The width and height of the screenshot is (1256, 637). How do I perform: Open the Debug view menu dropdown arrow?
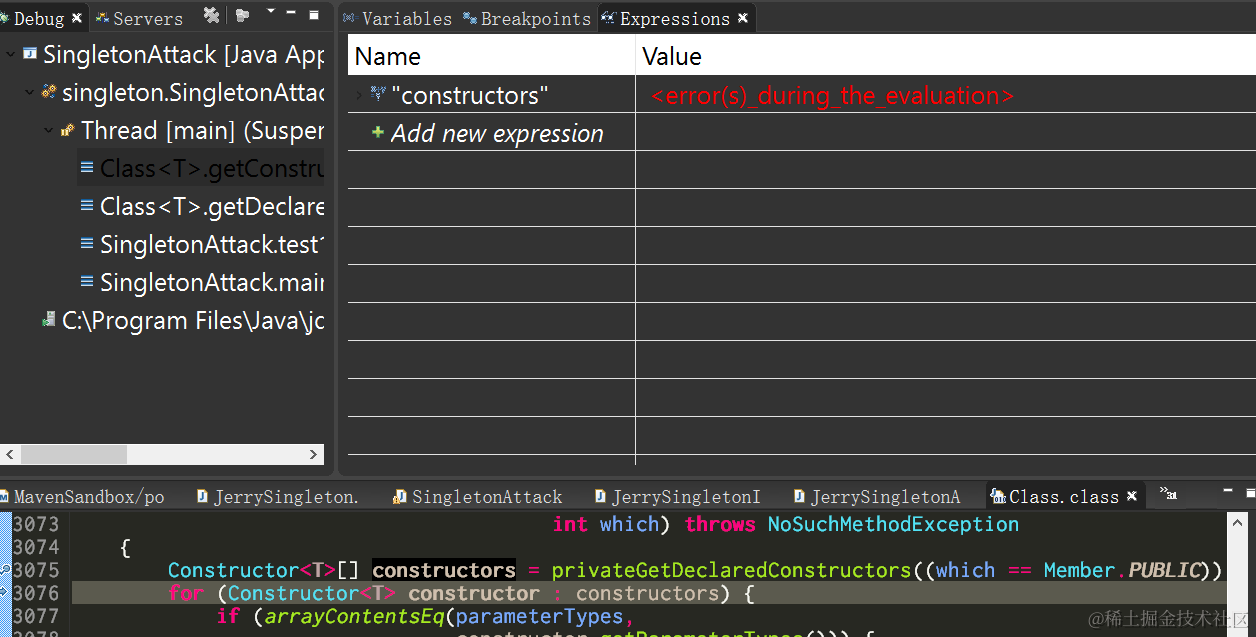[271, 12]
